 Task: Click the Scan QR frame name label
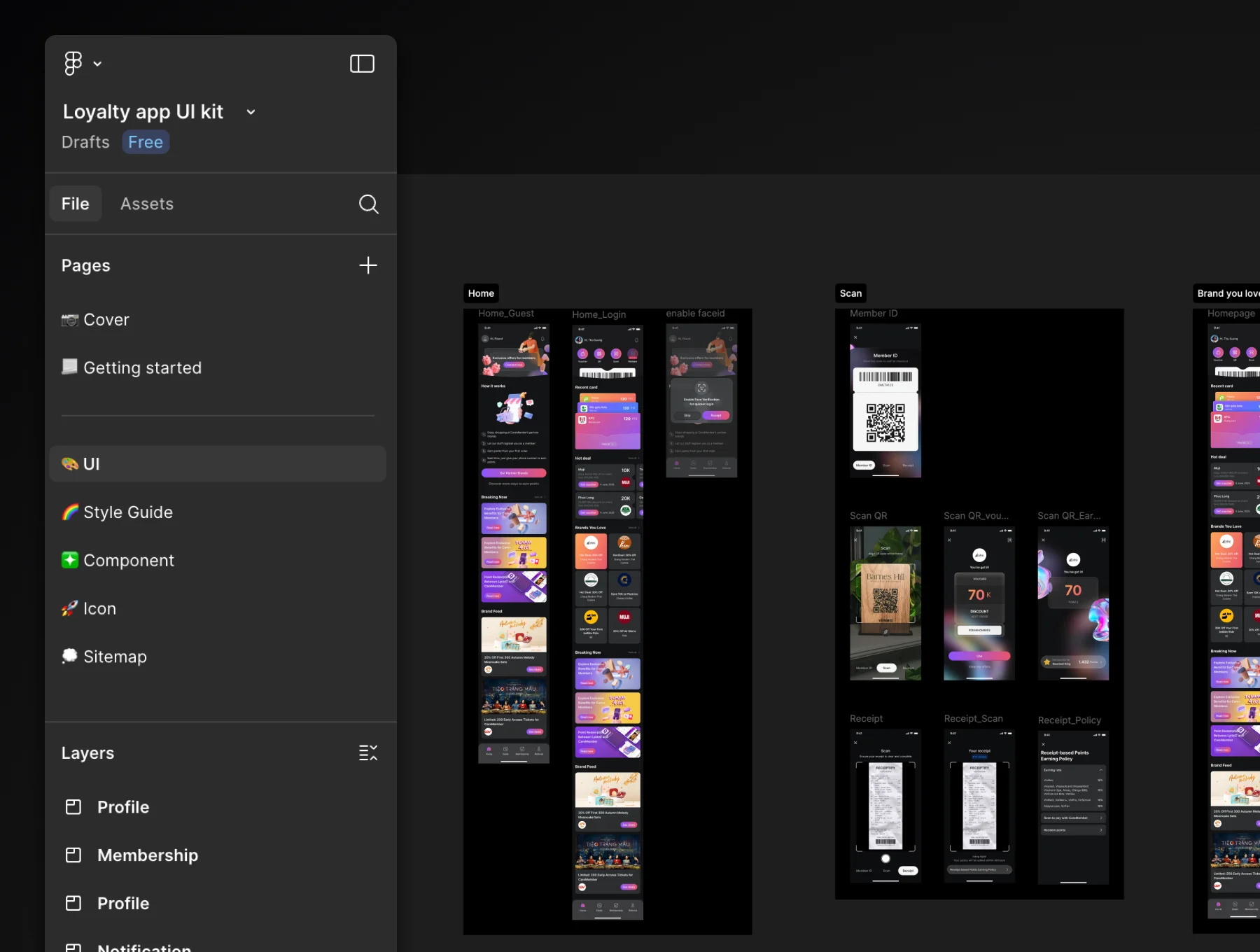(869, 516)
